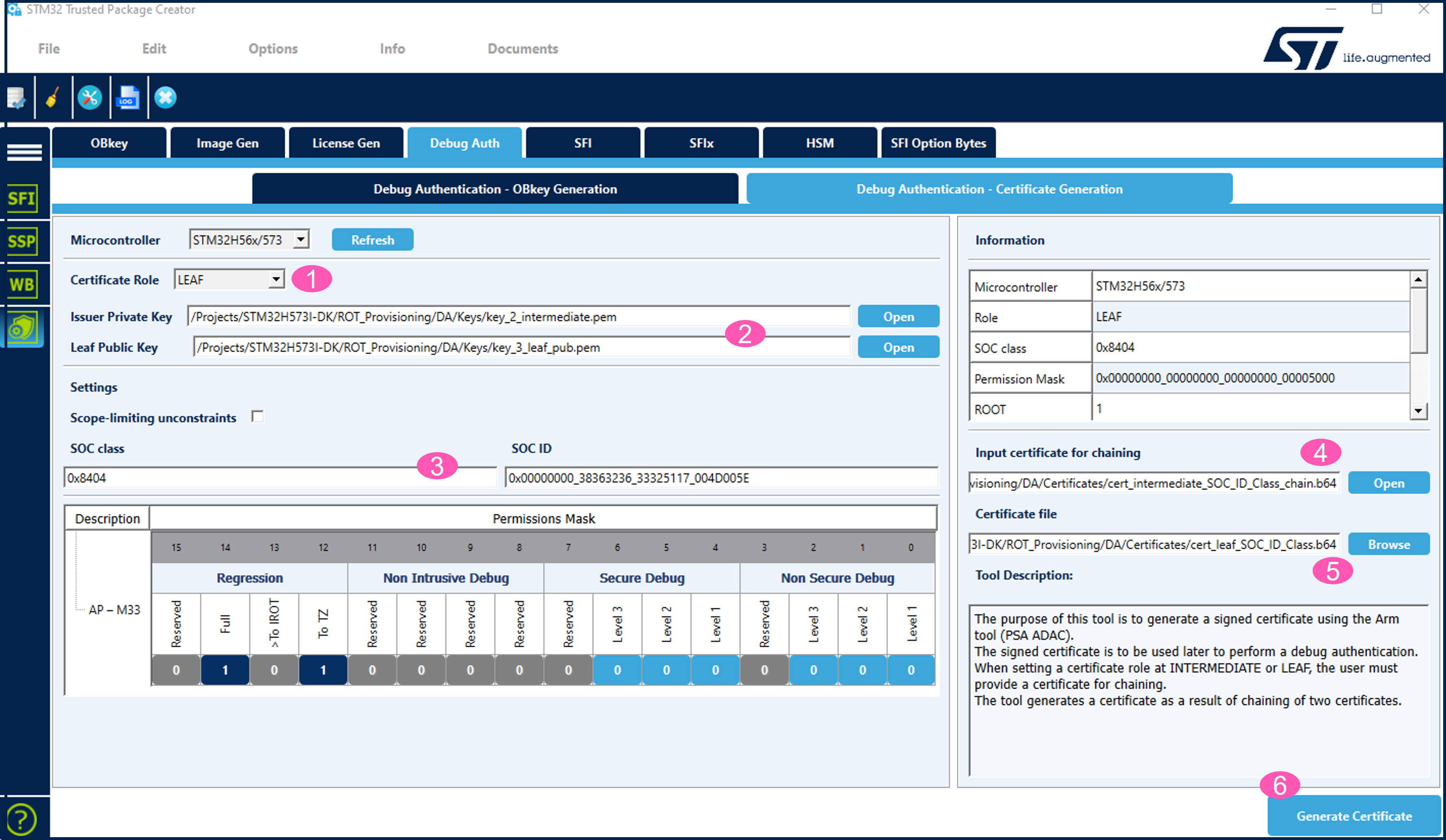Maximize the application window
Screen dimensions: 1446x840
pos(1376,9)
